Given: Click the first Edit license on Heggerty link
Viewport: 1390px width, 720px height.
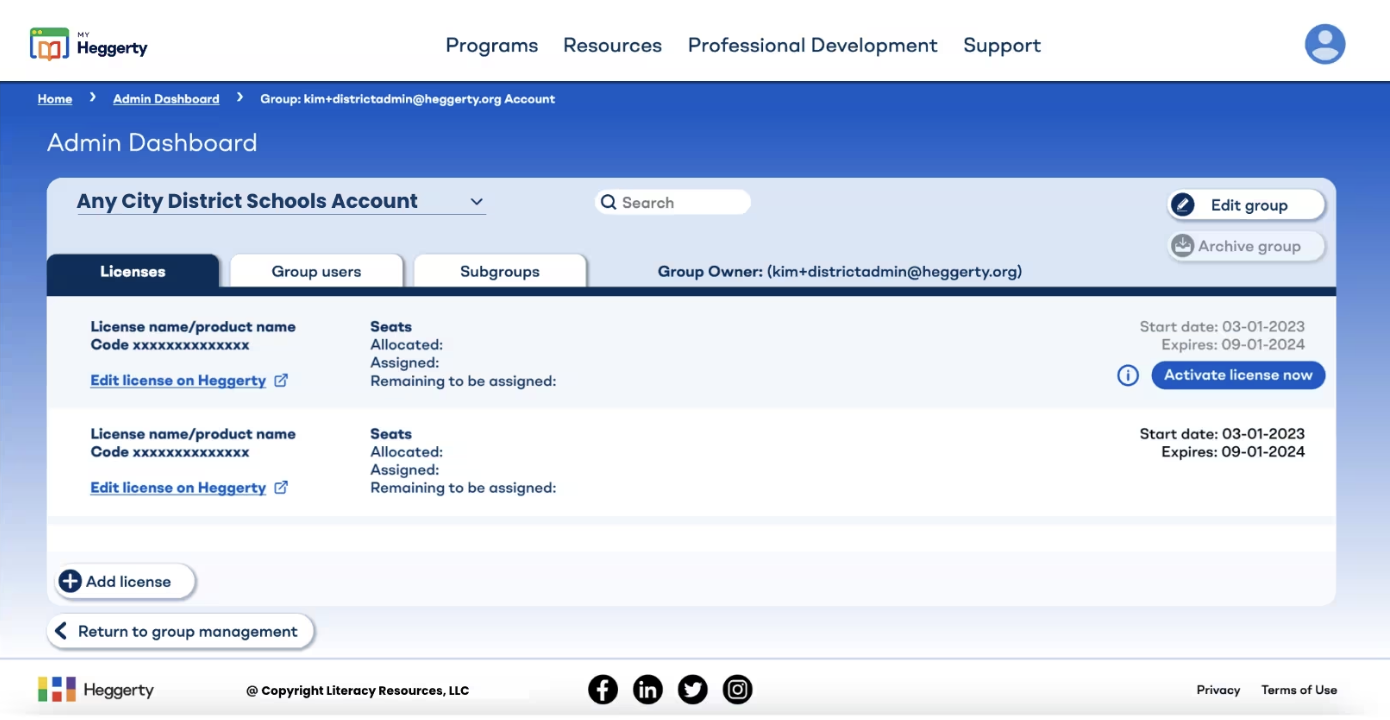Looking at the screenshot, I should pos(178,380).
